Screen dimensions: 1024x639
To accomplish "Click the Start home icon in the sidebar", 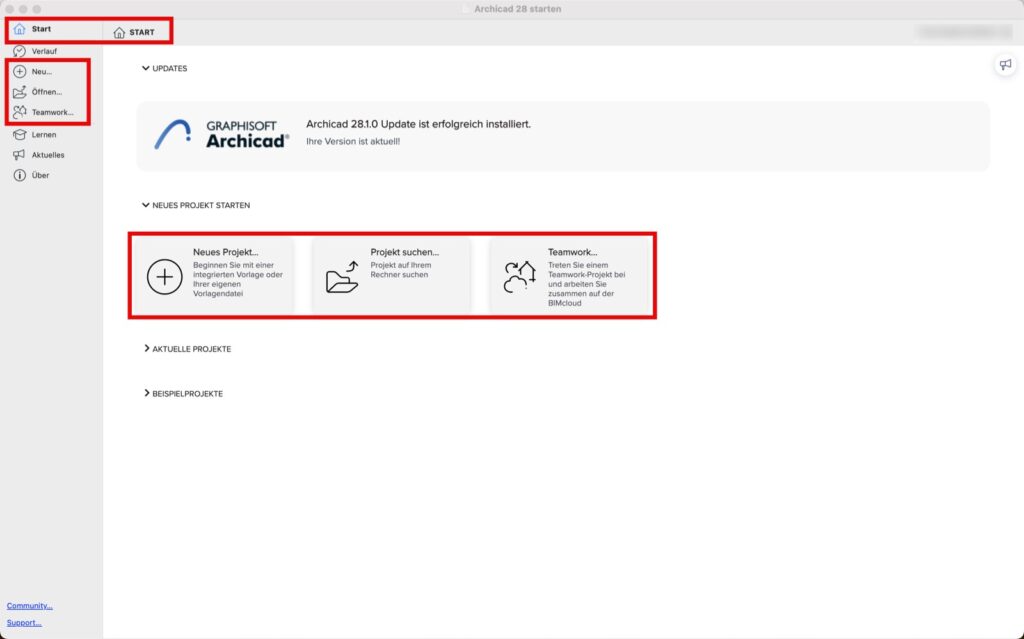I will click(x=20, y=29).
